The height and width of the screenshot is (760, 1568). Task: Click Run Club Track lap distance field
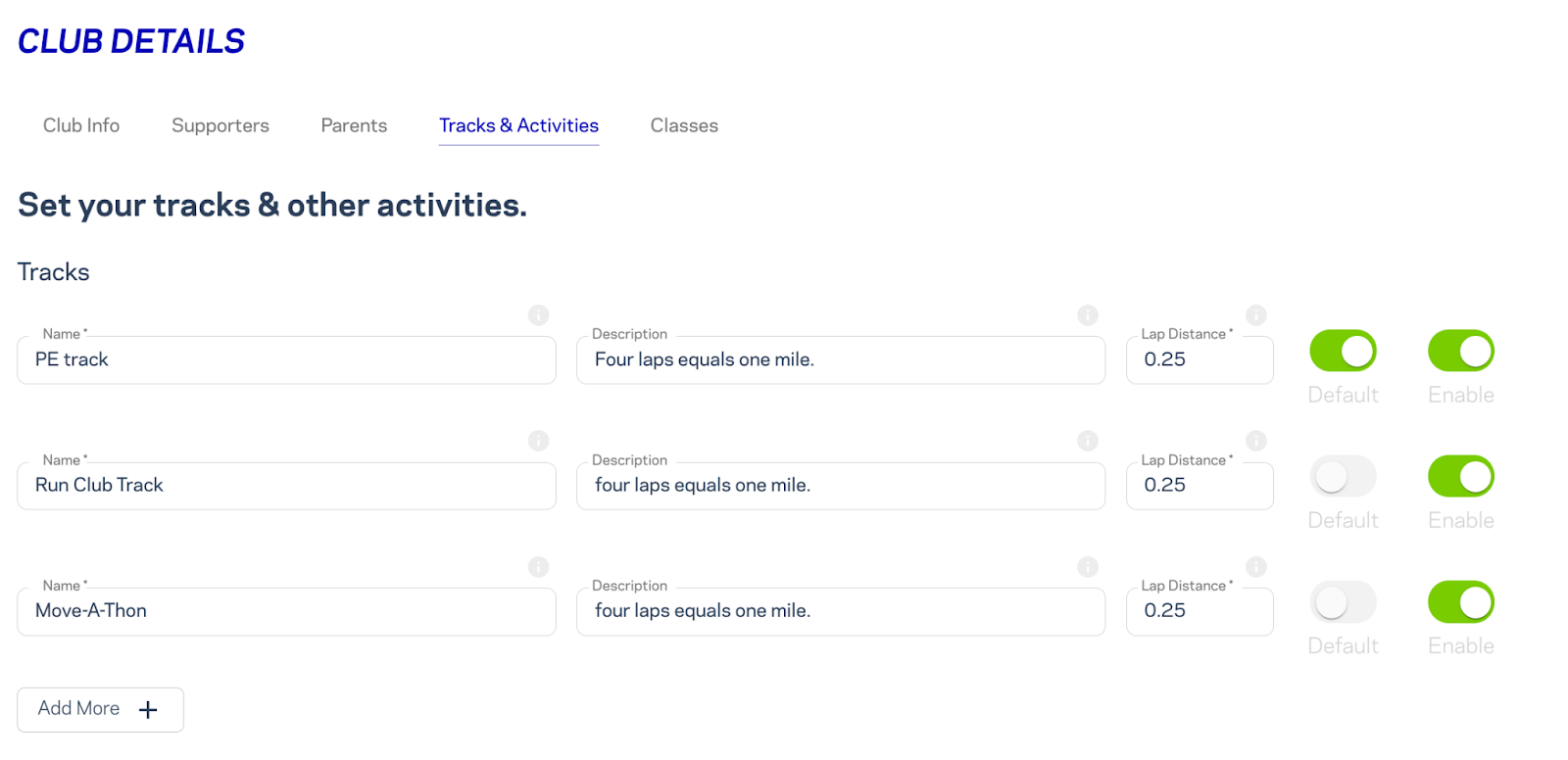point(1200,486)
